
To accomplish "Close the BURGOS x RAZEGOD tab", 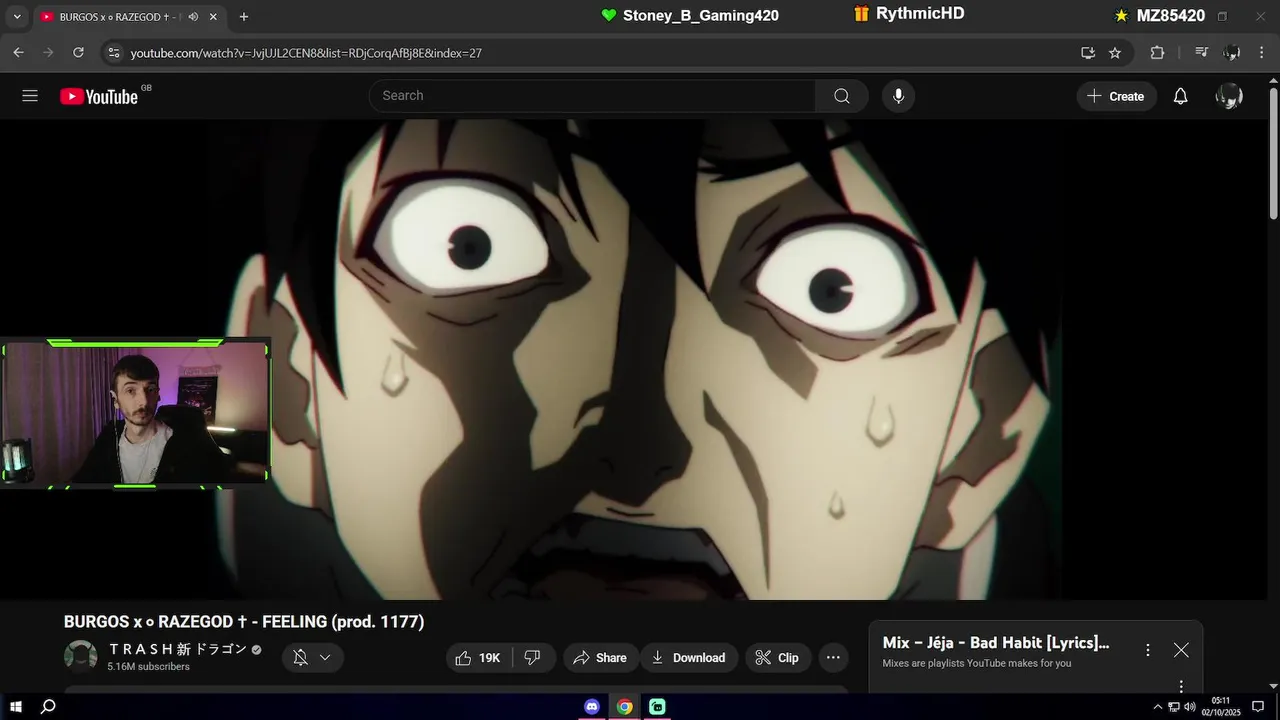I will pyautogui.click(x=213, y=17).
